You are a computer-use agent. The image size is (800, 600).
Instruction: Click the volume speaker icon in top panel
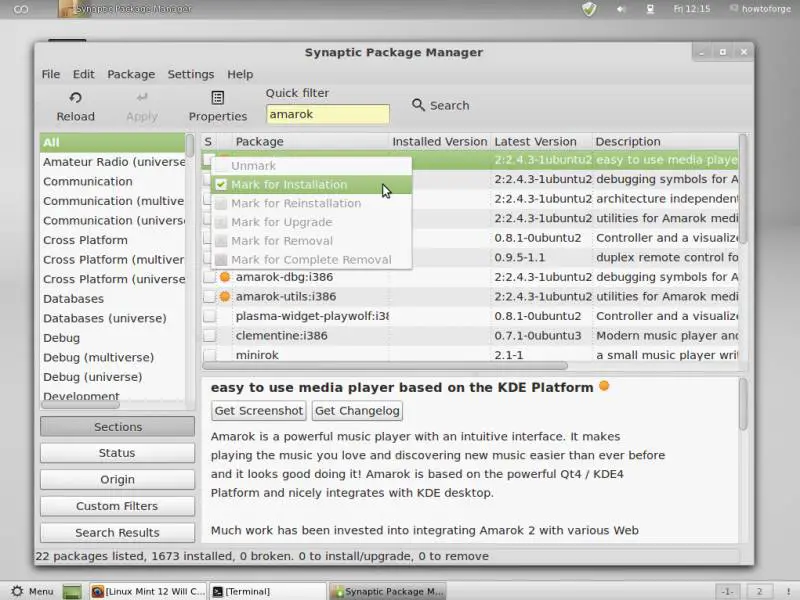[621, 9]
